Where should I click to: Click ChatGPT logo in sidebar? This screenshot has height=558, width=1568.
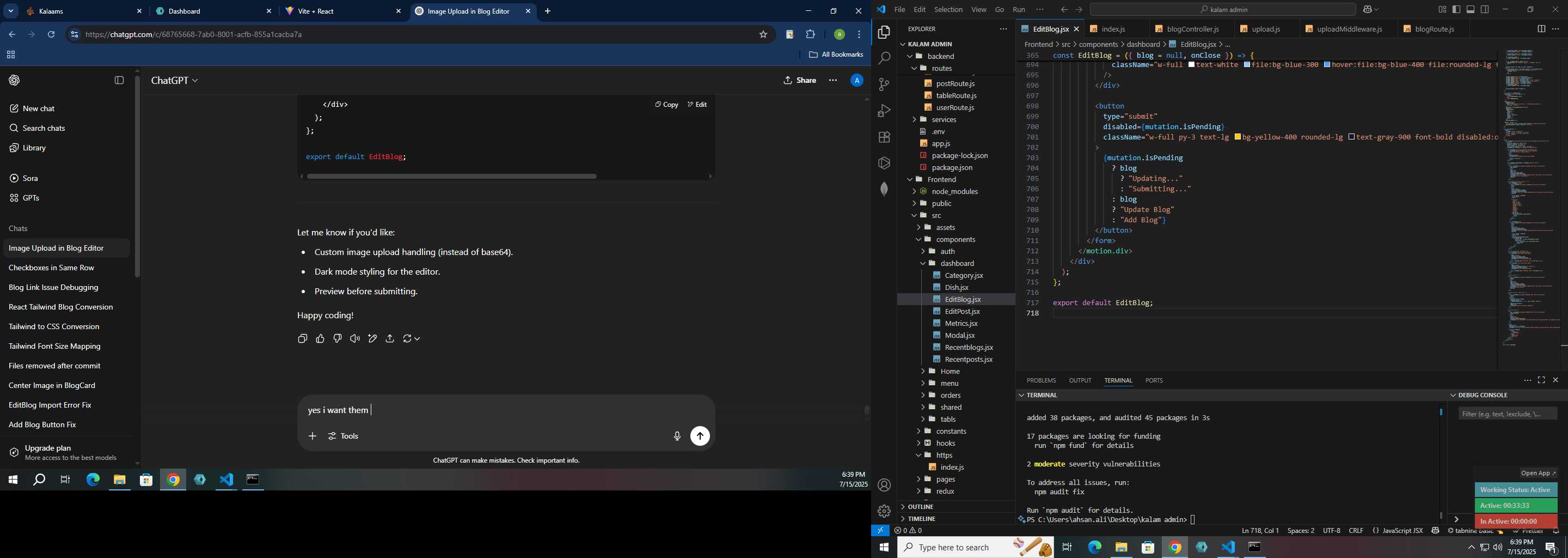tap(15, 81)
